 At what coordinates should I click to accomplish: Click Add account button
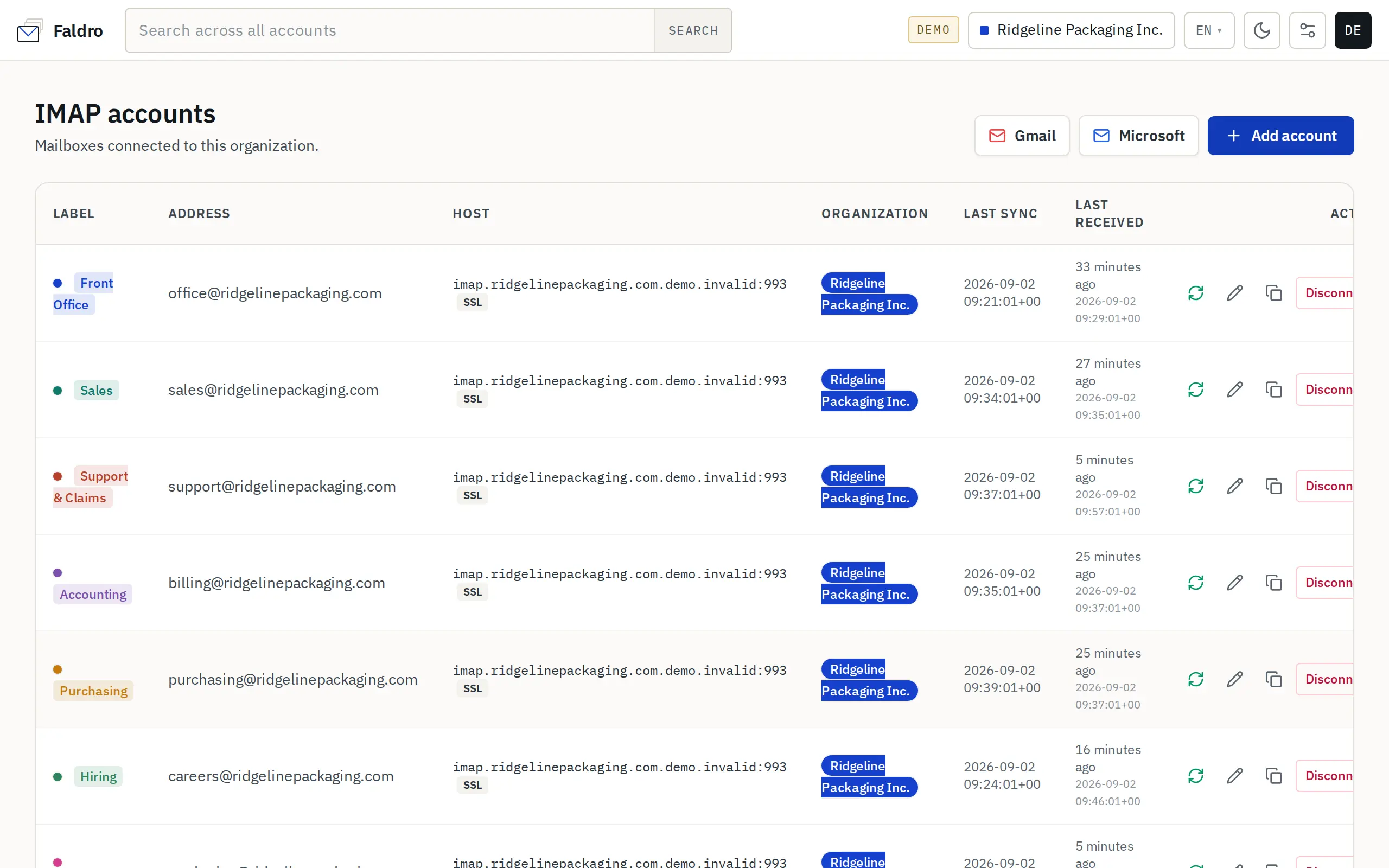[x=1280, y=136]
